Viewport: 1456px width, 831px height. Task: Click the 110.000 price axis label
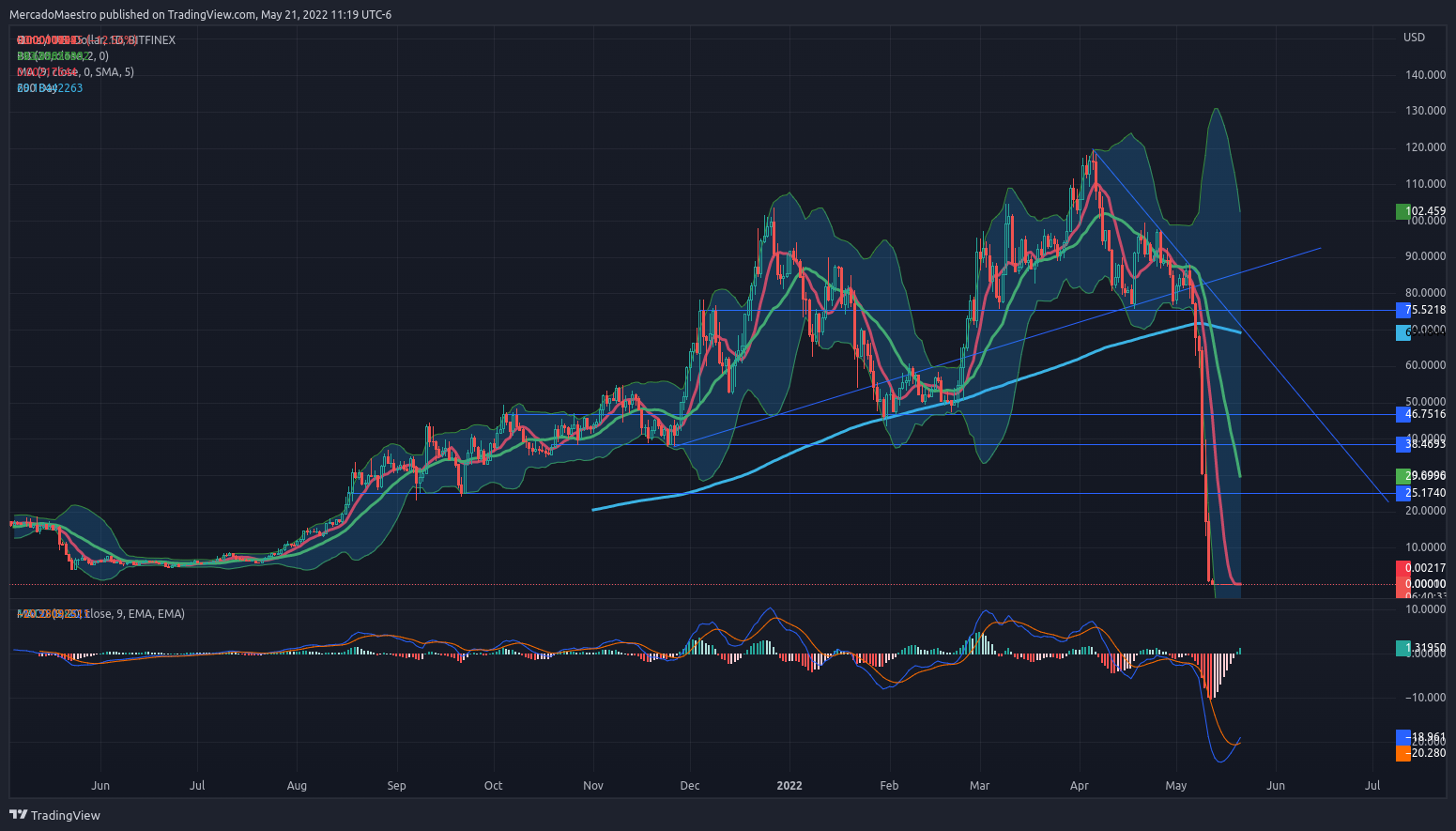(1425, 184)
